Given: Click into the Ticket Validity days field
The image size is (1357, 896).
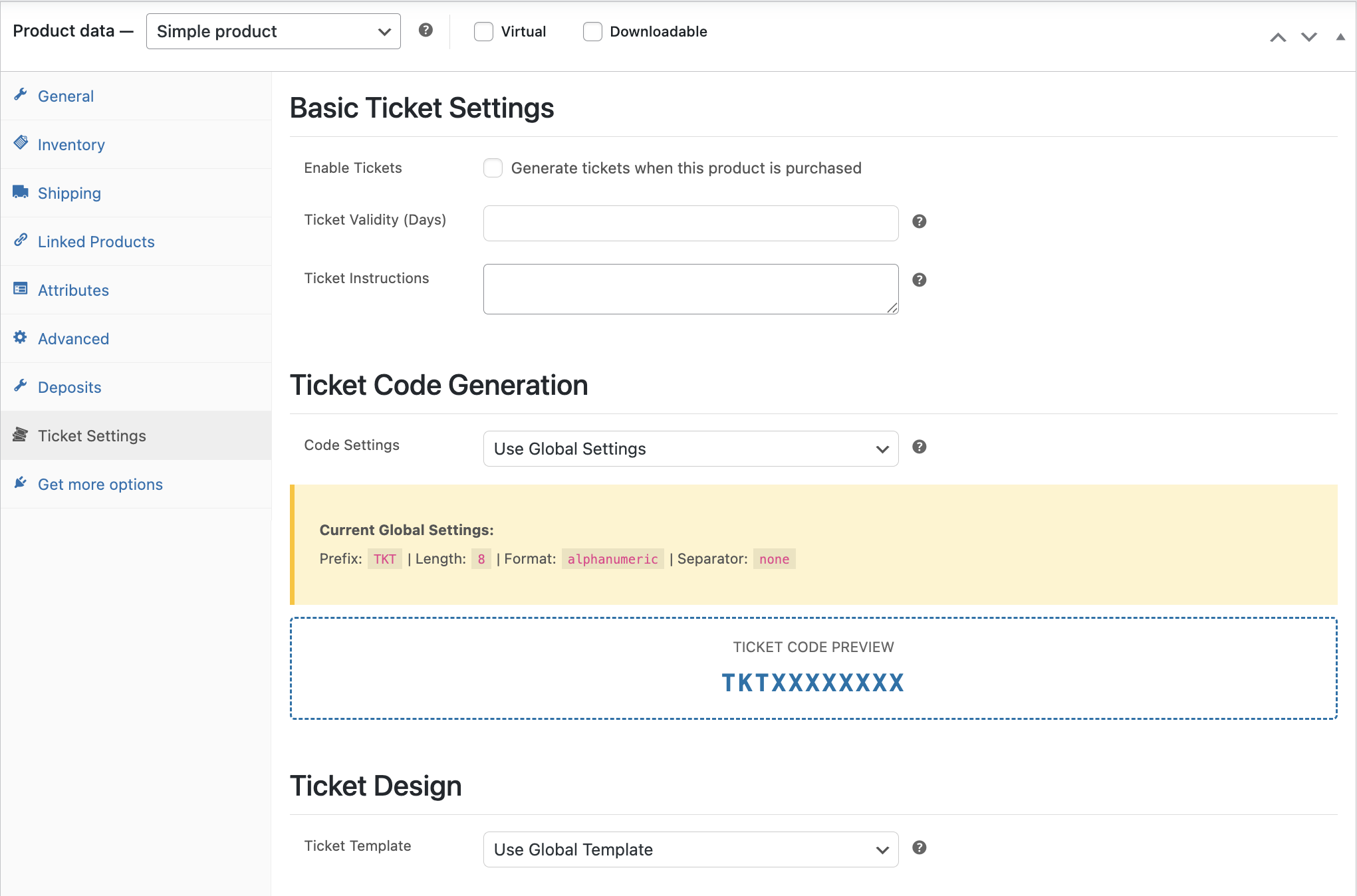Looking at the screenshot, I should click(x=690, y=223).
